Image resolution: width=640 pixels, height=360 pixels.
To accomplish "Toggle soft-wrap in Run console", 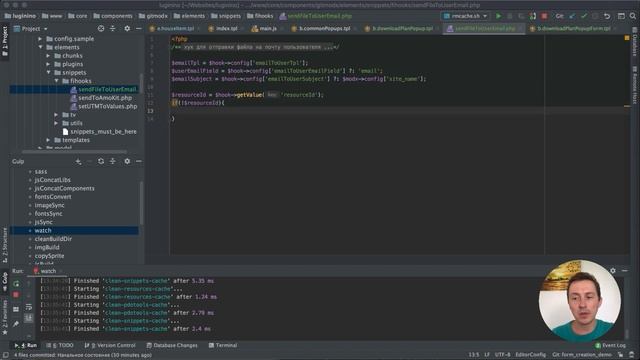I will click(x=29, y=307).
